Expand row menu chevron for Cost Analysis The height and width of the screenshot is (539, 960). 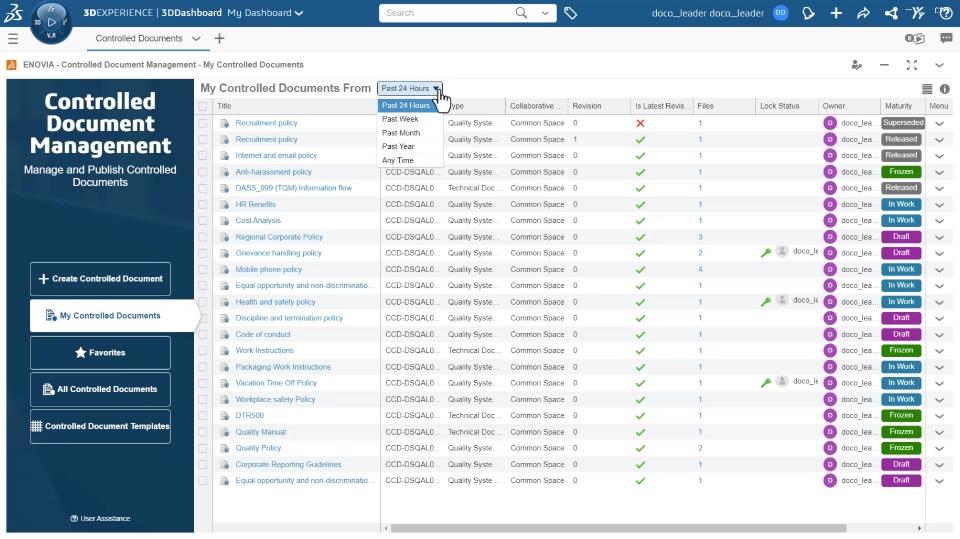pyautogui.click(x=939, y=221)
